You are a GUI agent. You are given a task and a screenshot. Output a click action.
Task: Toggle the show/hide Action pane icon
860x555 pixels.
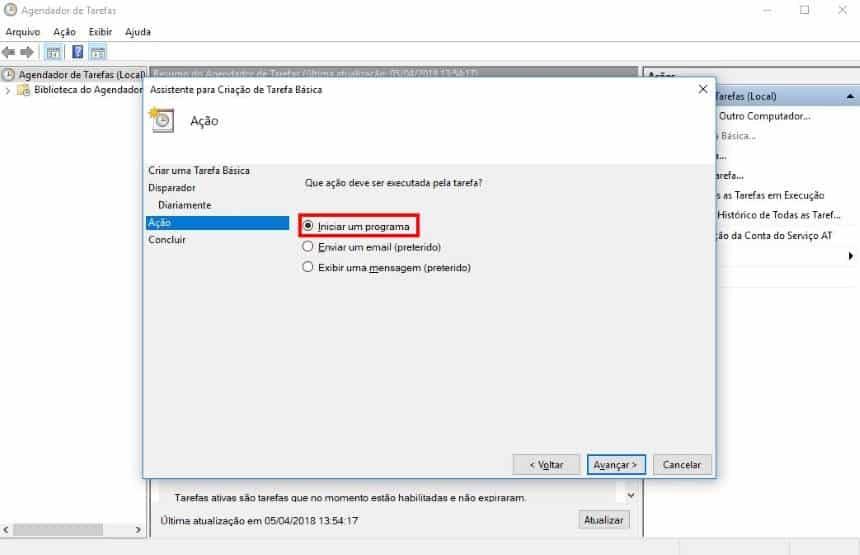[98, 53]
